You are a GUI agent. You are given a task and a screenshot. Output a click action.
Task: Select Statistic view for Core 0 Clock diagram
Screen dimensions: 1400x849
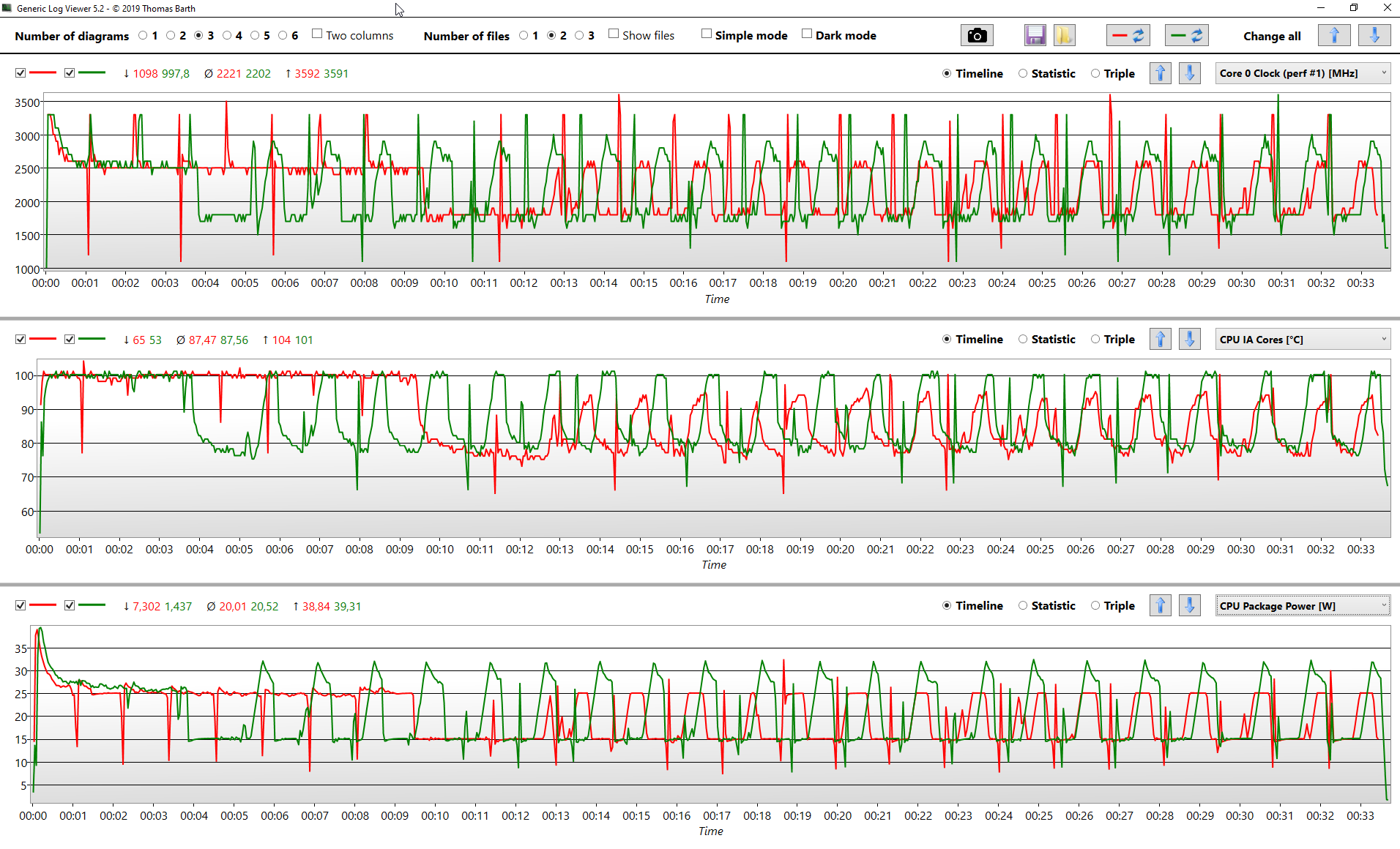[1023, 74]
